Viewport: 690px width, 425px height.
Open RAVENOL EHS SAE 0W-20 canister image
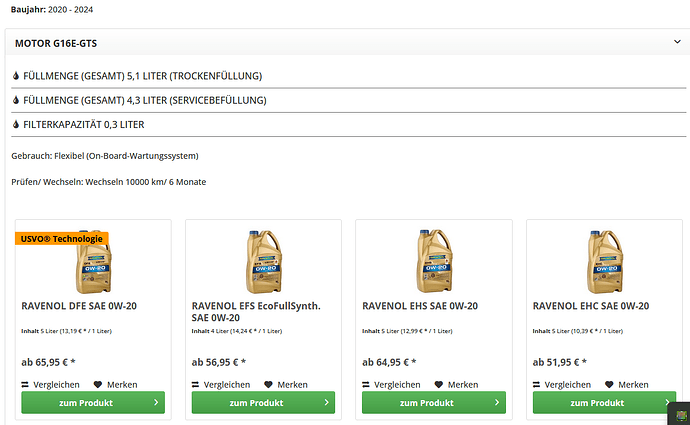[x=434, y=261]
